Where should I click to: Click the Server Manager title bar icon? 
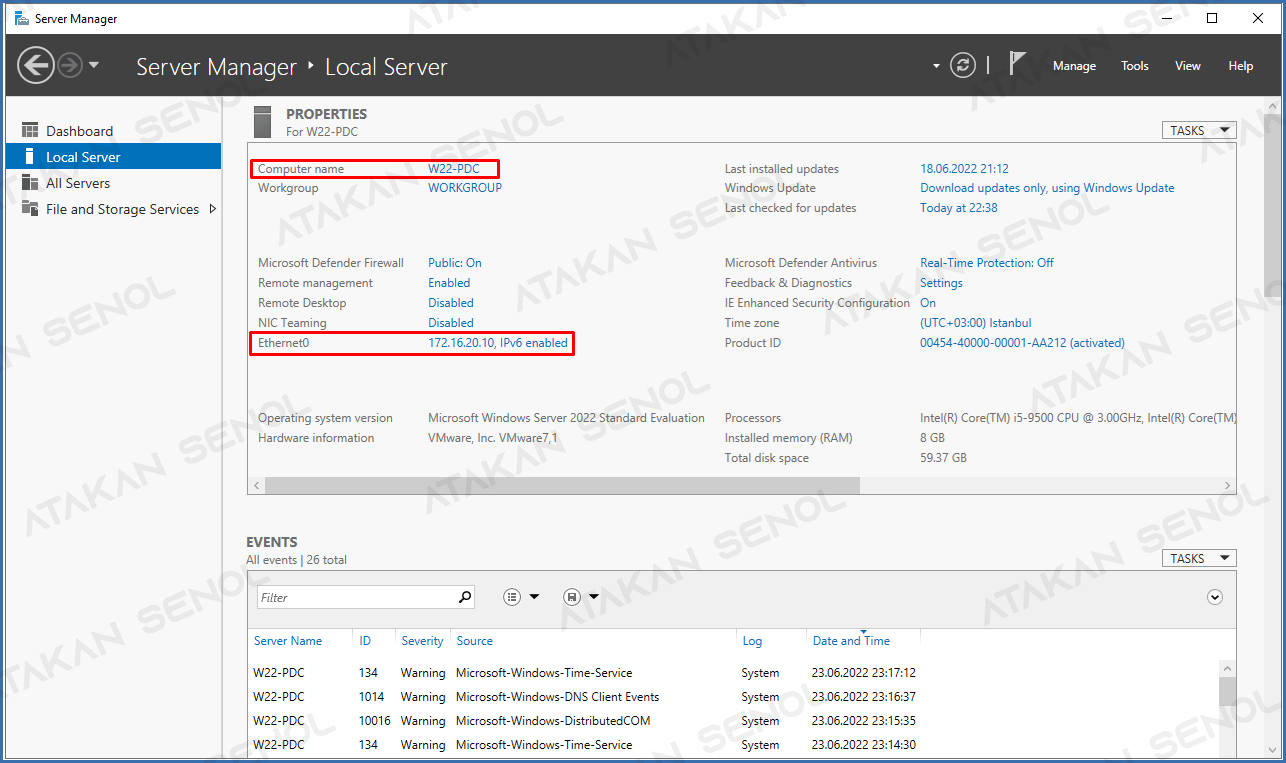21,18
